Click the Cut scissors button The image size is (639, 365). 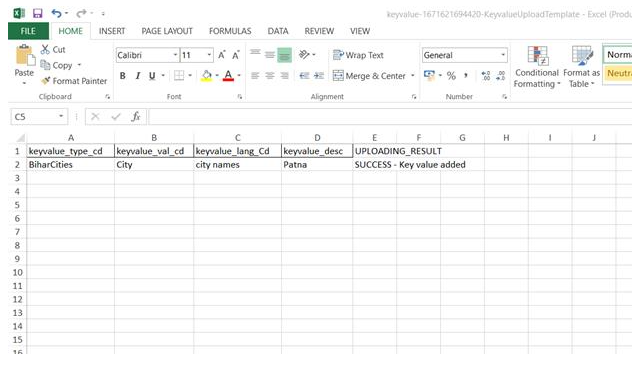53,50
